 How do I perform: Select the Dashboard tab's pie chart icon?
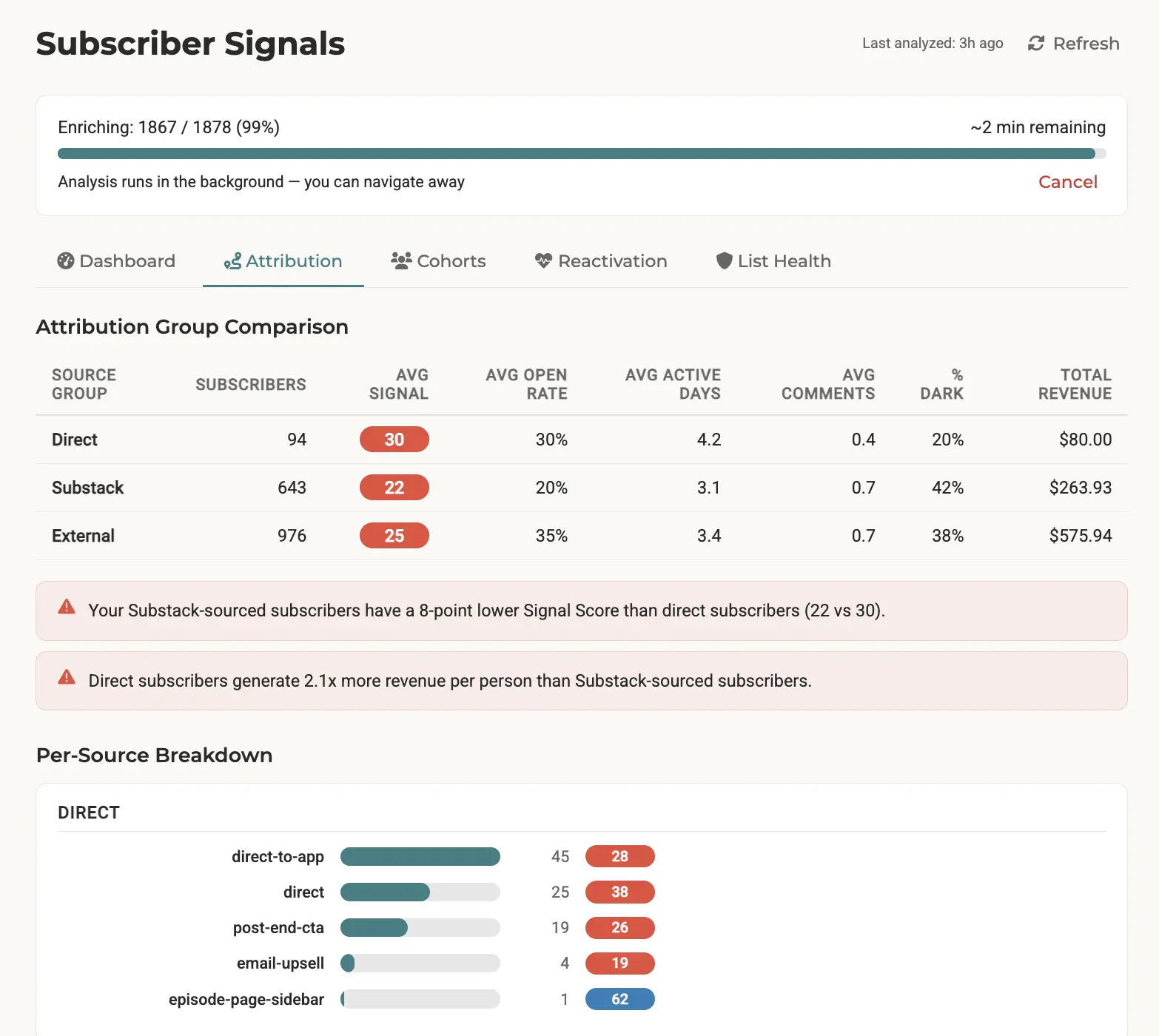tap(65, 260)
